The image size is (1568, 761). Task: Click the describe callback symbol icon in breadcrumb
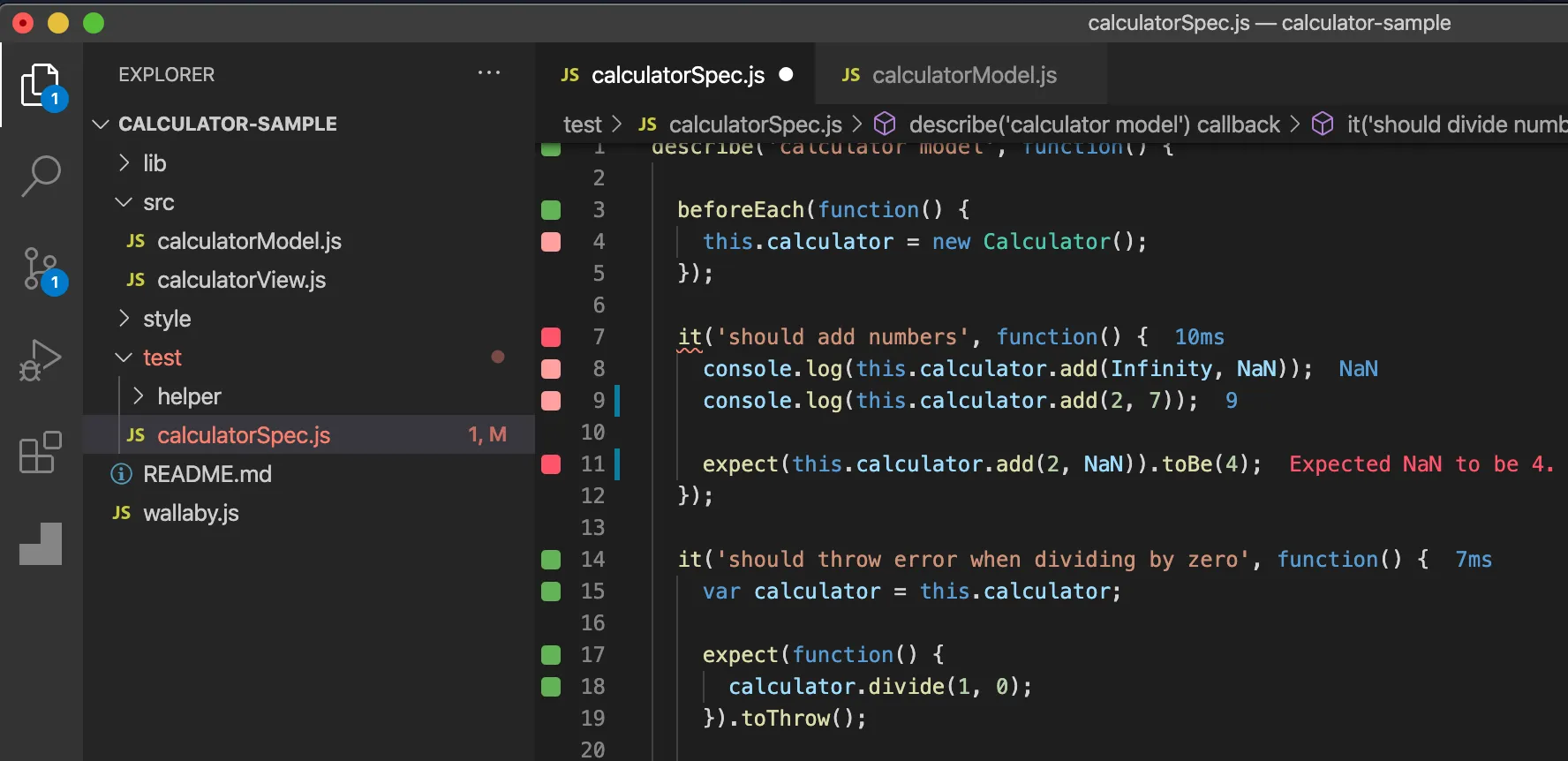point(885,124)
